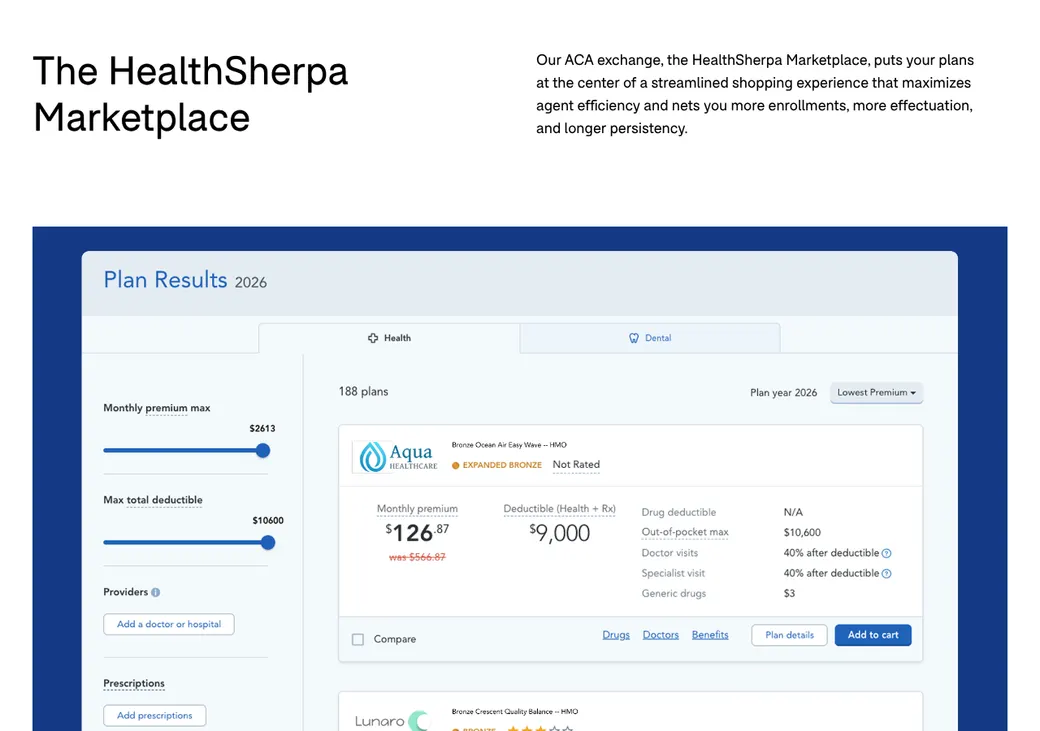Click the Not Rated label
The height and width of the screenshot is (731, 1040).
(x=576, y=465)
